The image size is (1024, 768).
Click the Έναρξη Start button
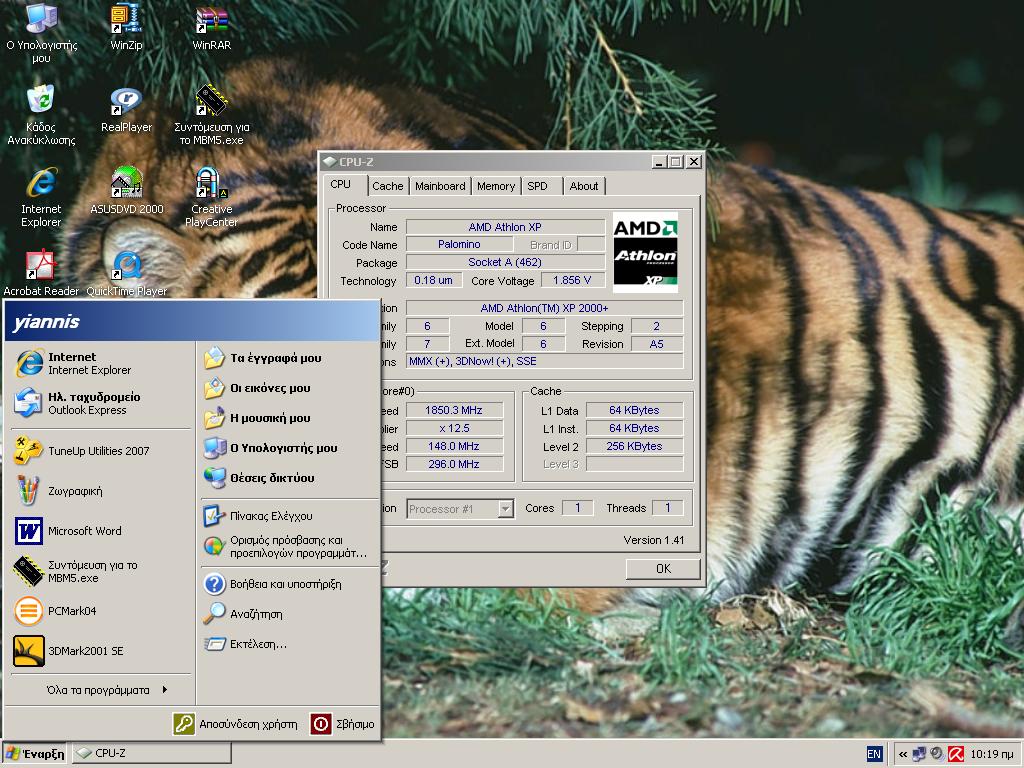click(35, 753)
